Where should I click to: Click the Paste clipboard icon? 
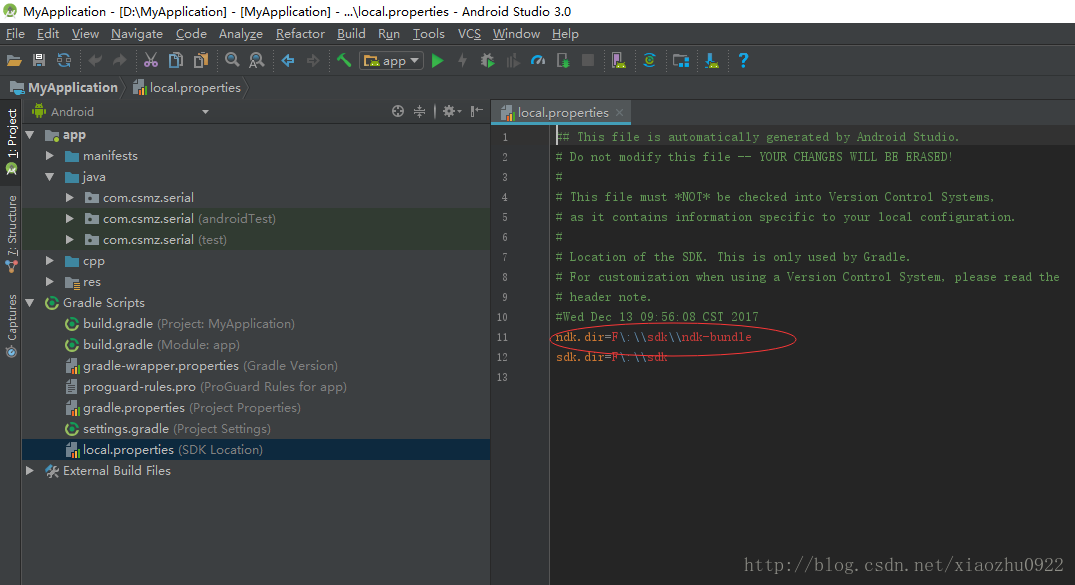(x=201, y=61)
